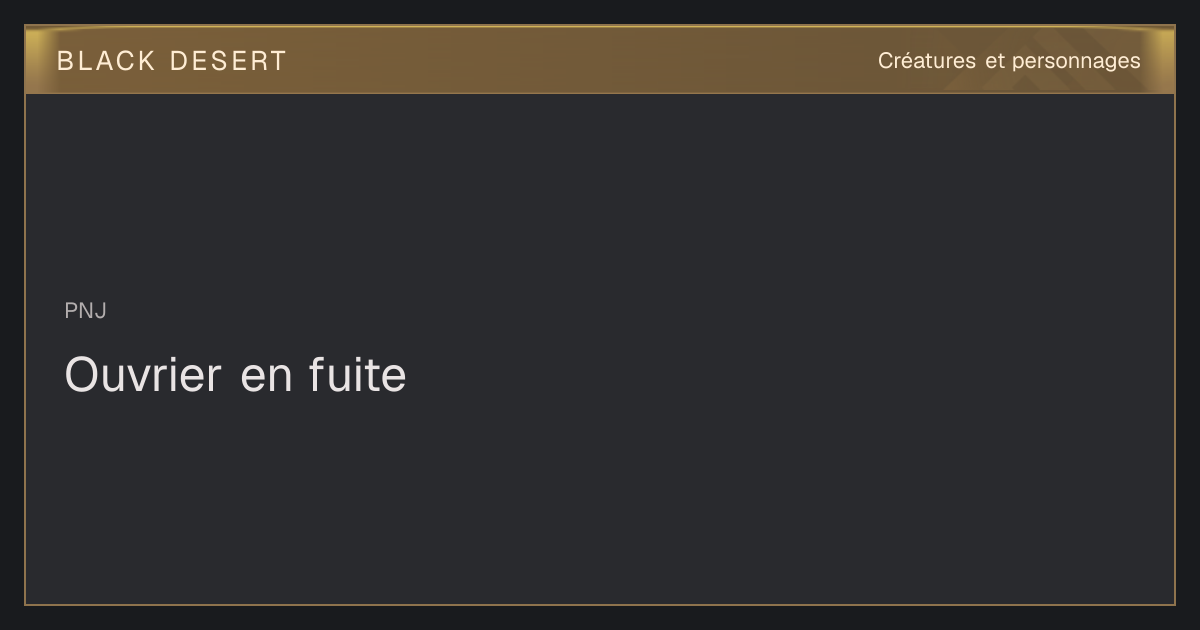Click the word DESERT in the header
1200x630 pixels.
pos(228,61)
